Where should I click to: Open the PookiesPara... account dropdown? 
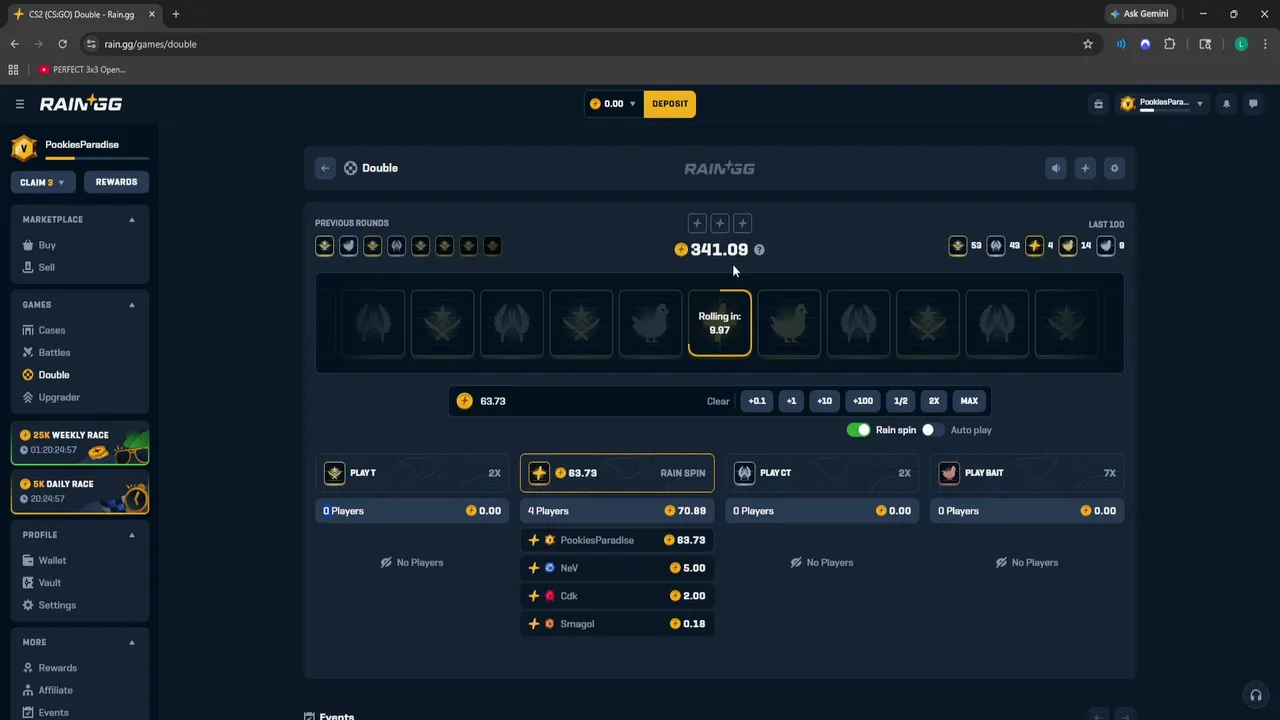(x=1162, y=104)
